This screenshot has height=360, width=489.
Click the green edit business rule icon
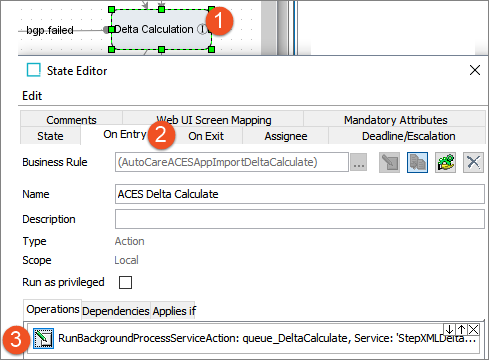tap(445, 163)
